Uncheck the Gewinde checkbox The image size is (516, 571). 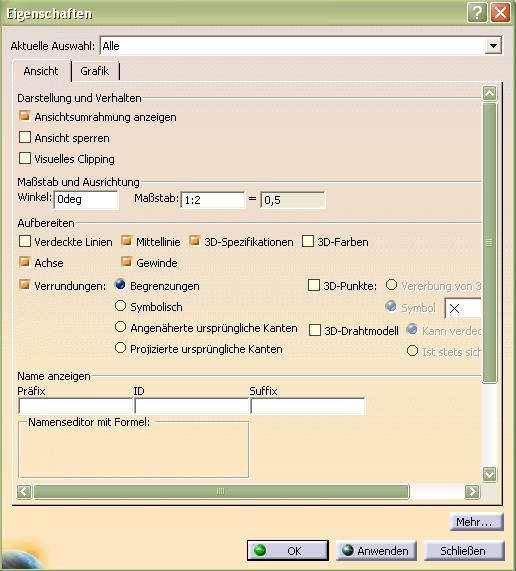(x=126, y=261)
